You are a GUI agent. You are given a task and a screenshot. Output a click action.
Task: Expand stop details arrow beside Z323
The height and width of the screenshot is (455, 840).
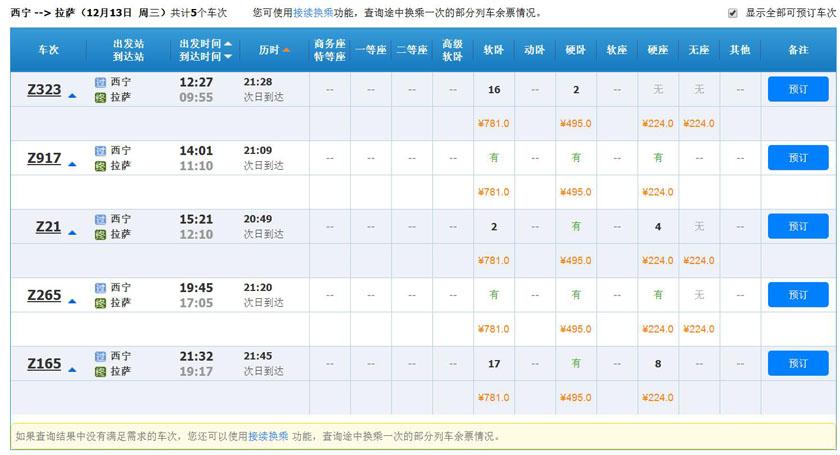(x=72, y=96)
